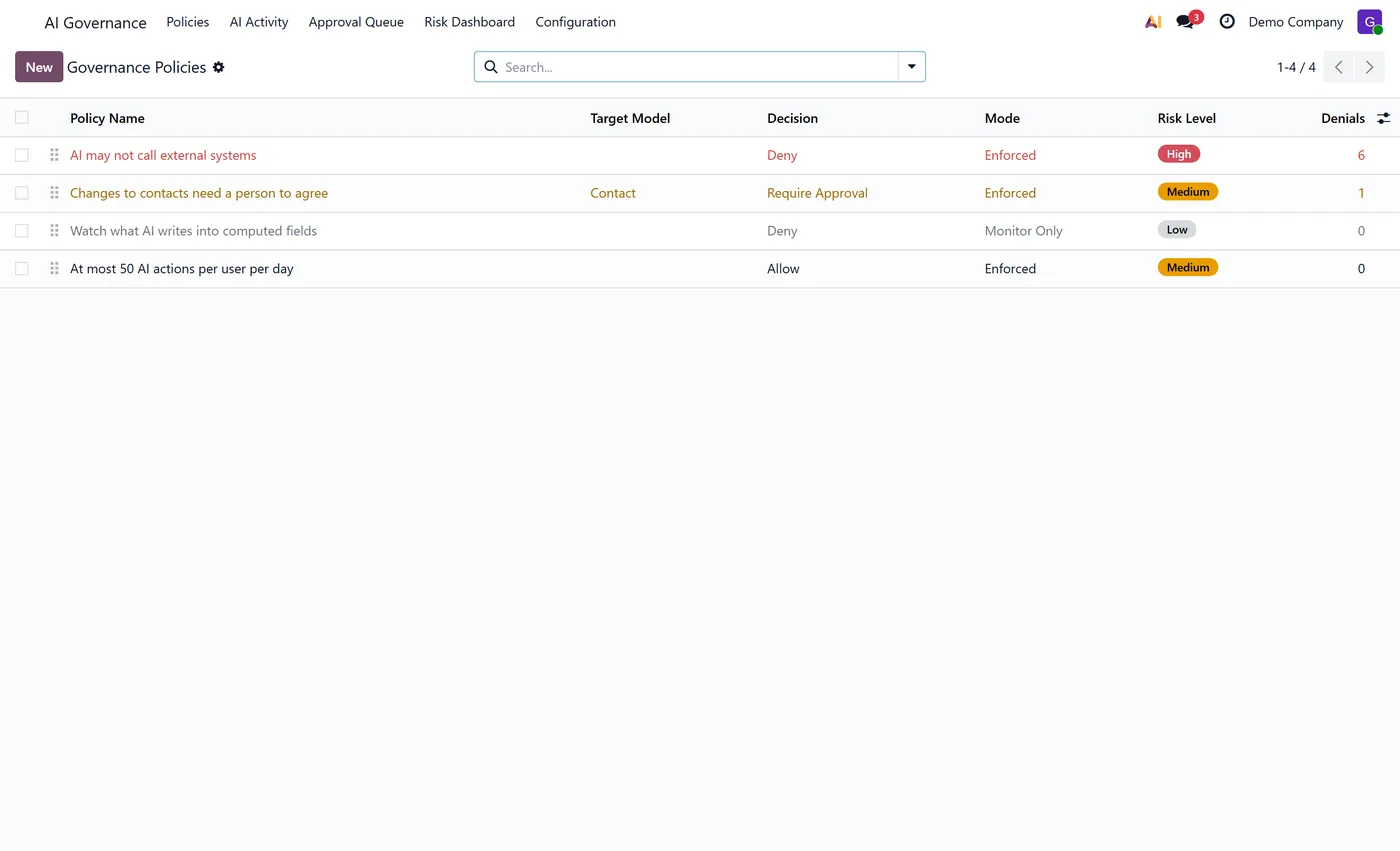1400x851 pixels.
Task: Sort by Target Model column header
Action: point(630,118)
